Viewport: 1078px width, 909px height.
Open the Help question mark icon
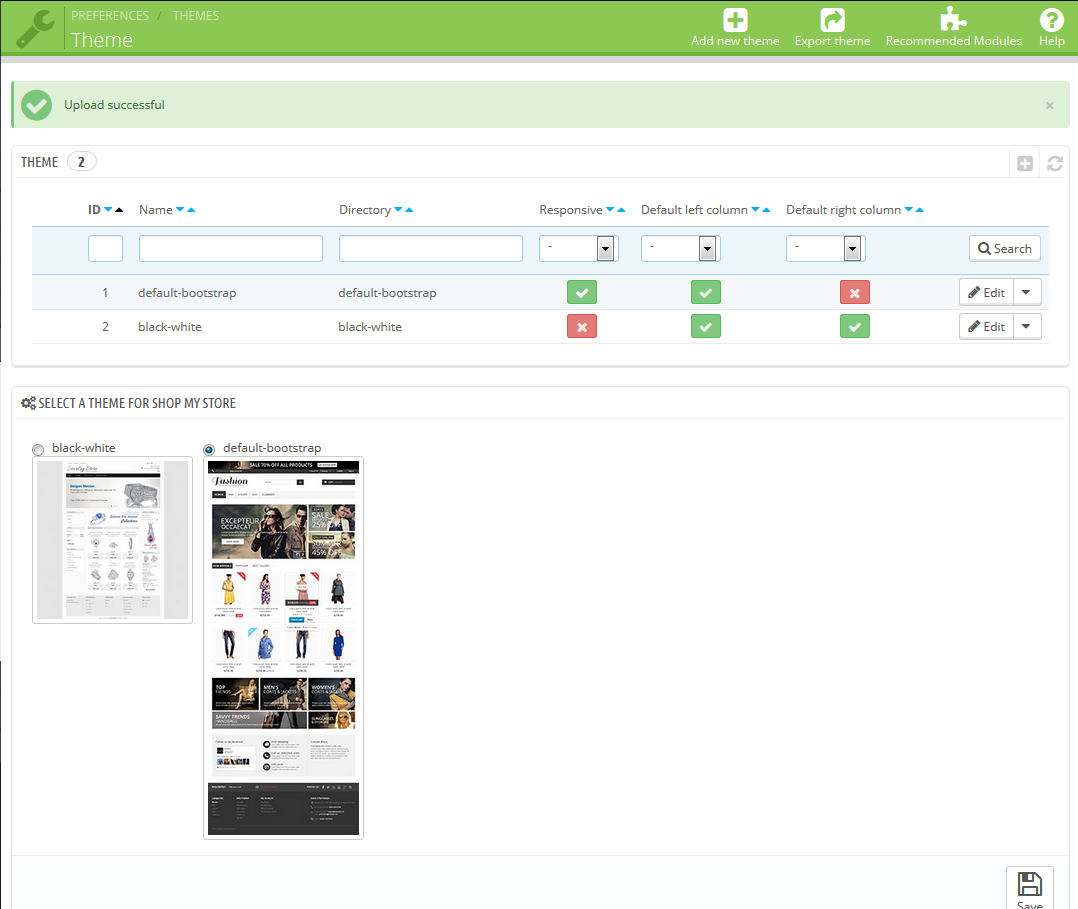(1051, 20)
